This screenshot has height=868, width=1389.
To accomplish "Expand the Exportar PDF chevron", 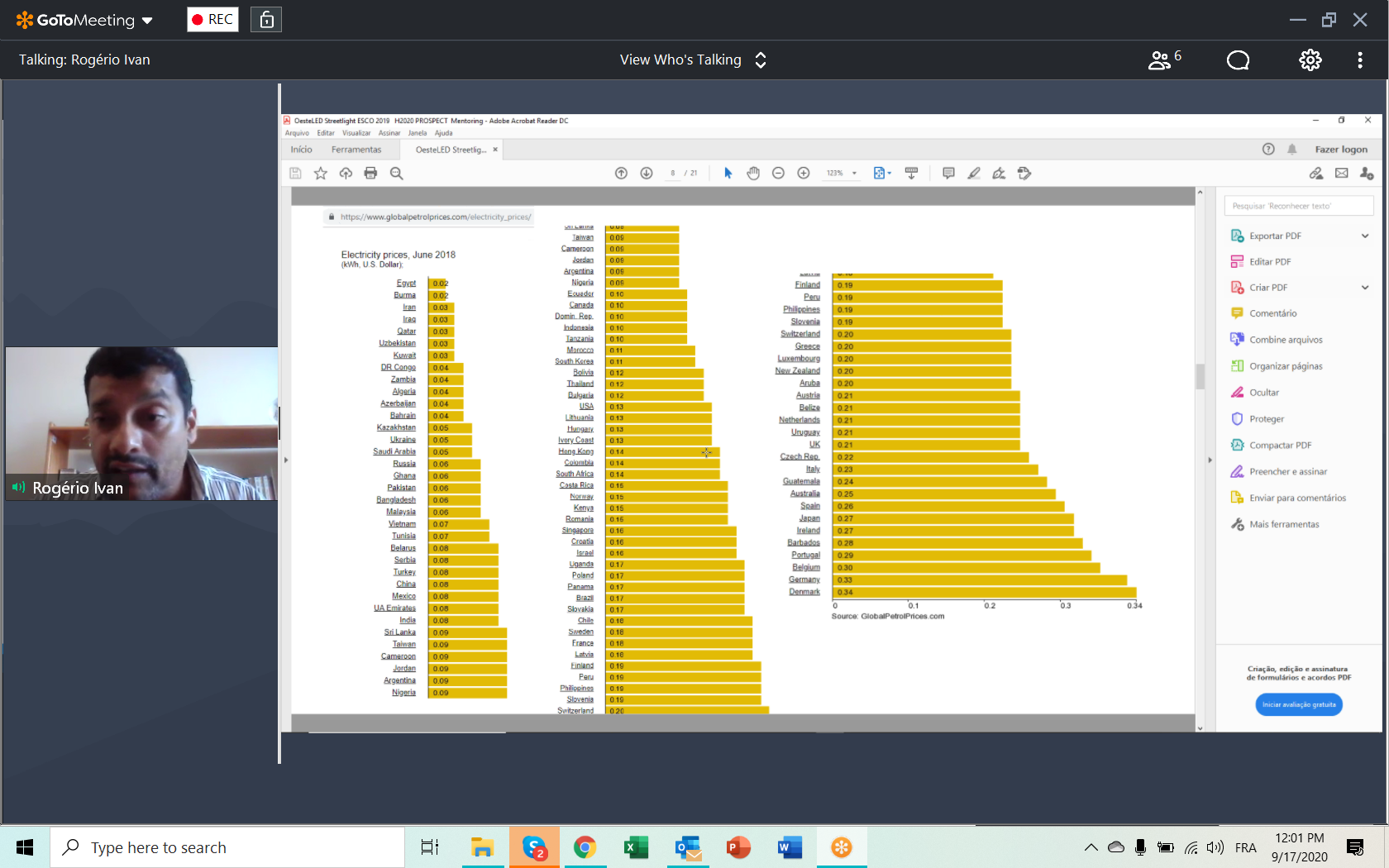I will pyautogui.click(x=1365, y=236).
